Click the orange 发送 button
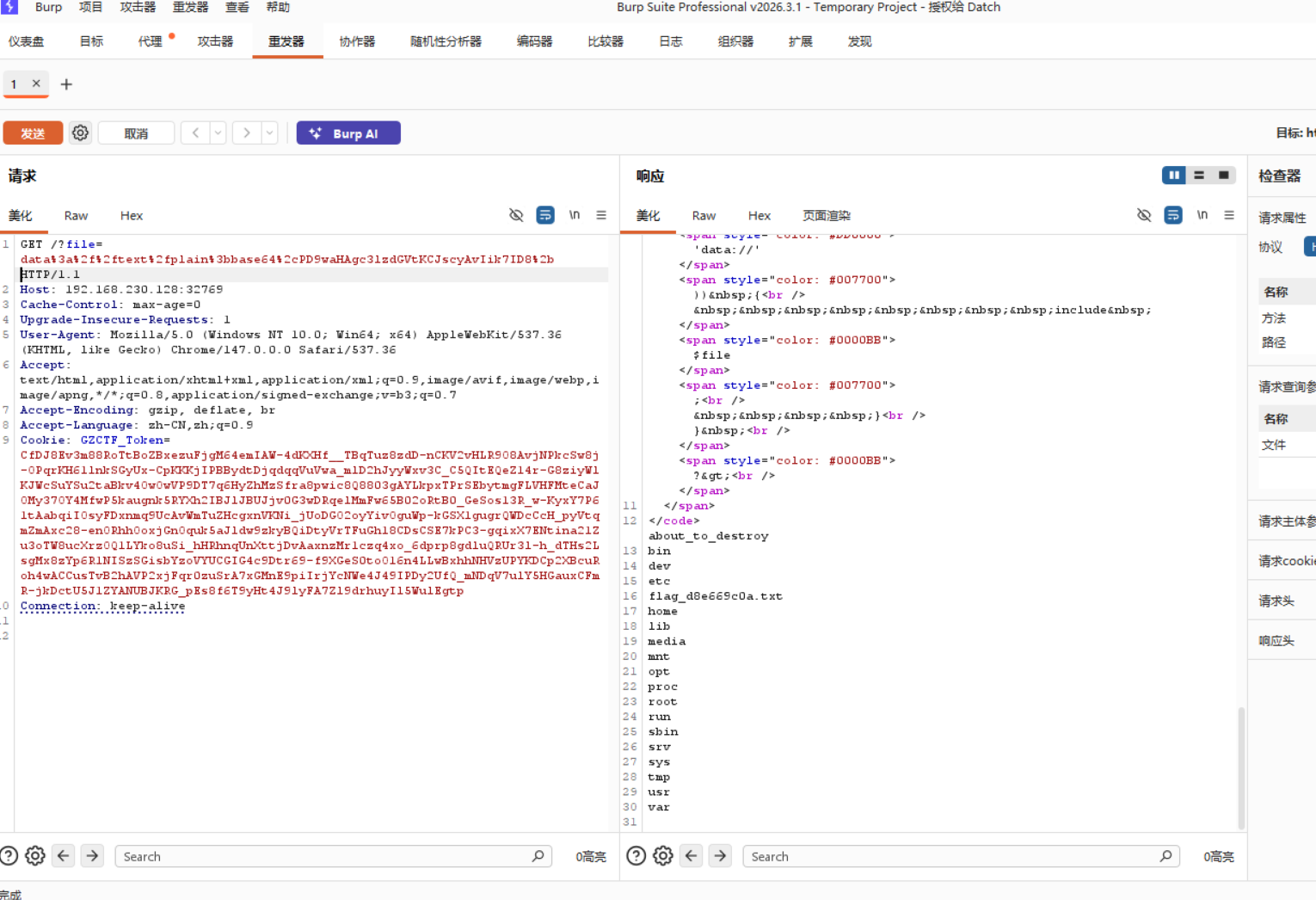The image size is (1316, 900). point(33,133)
